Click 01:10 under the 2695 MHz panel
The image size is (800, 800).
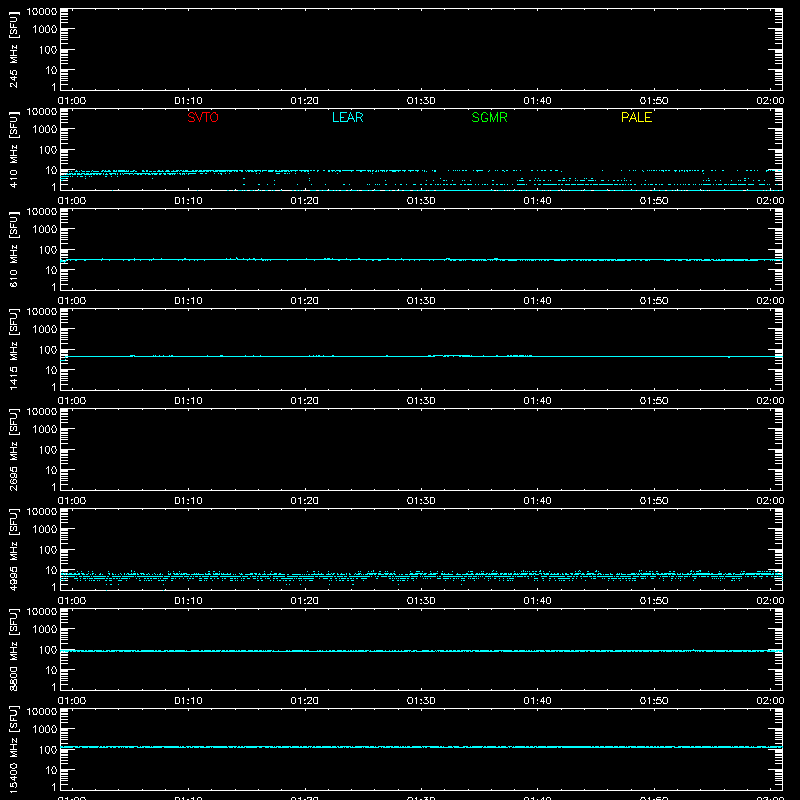click(x=188, y=501)
